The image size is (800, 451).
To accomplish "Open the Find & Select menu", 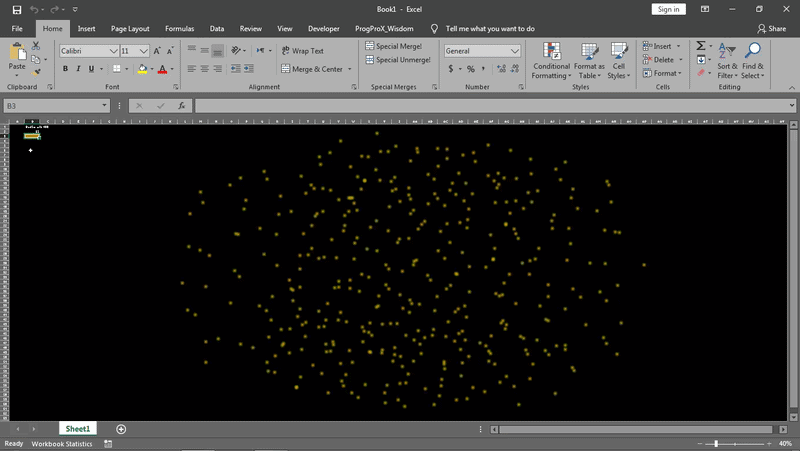I will click(x=753, y=61).
